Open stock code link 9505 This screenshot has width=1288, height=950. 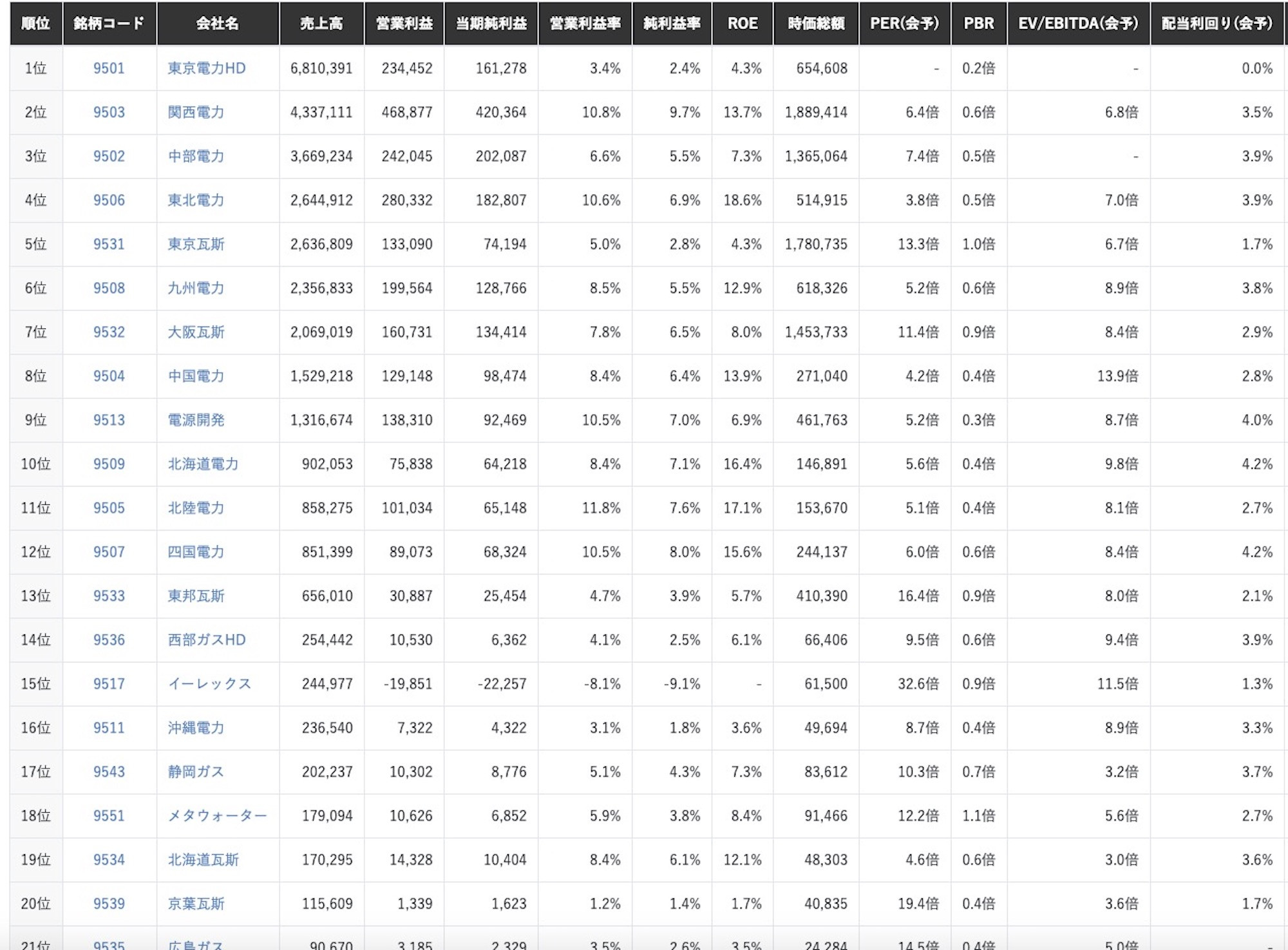pos(109,508)
